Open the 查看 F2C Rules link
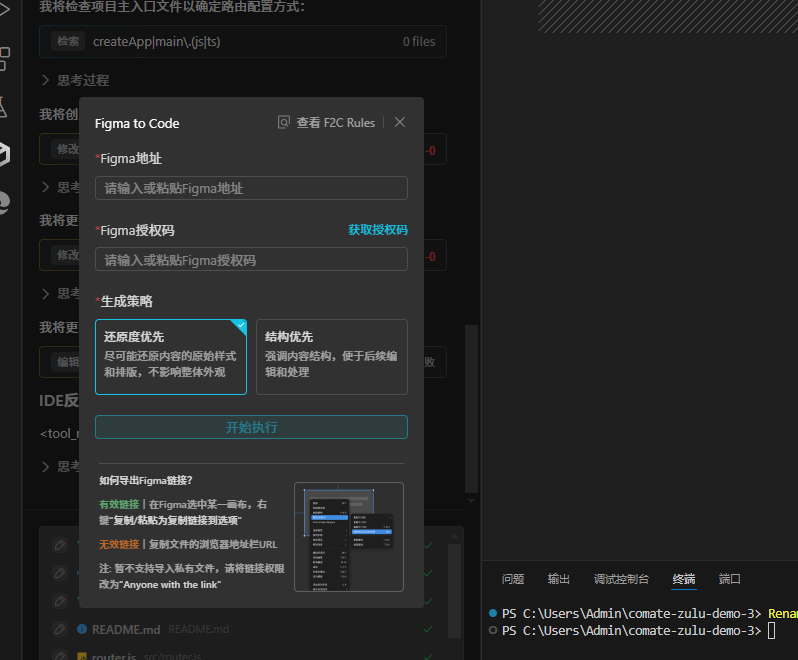 click(x=335, y=123)
